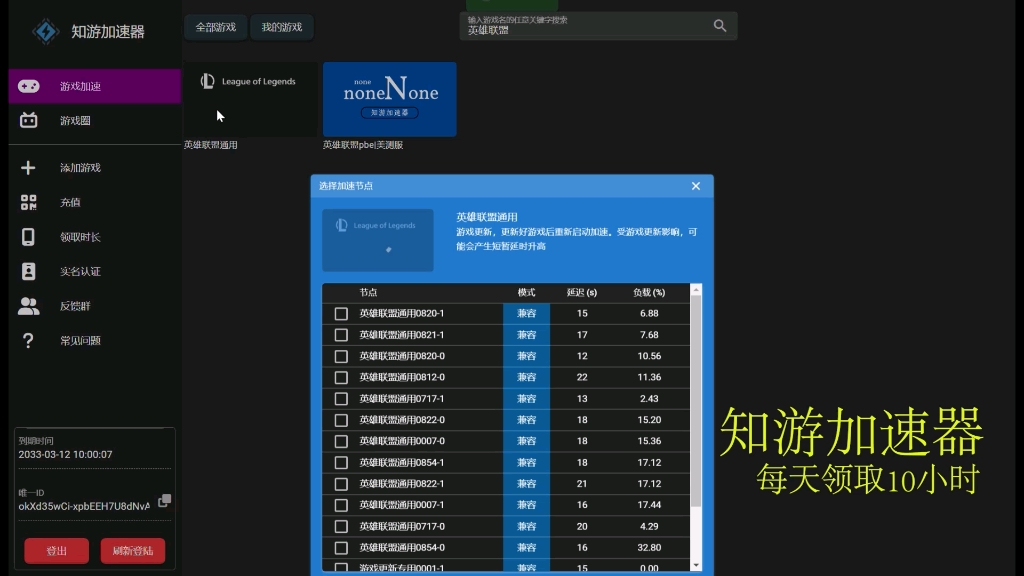Switch to the 我的游戏 tab
Viewport: 1024px width, 576px height.
click(281, 27)
